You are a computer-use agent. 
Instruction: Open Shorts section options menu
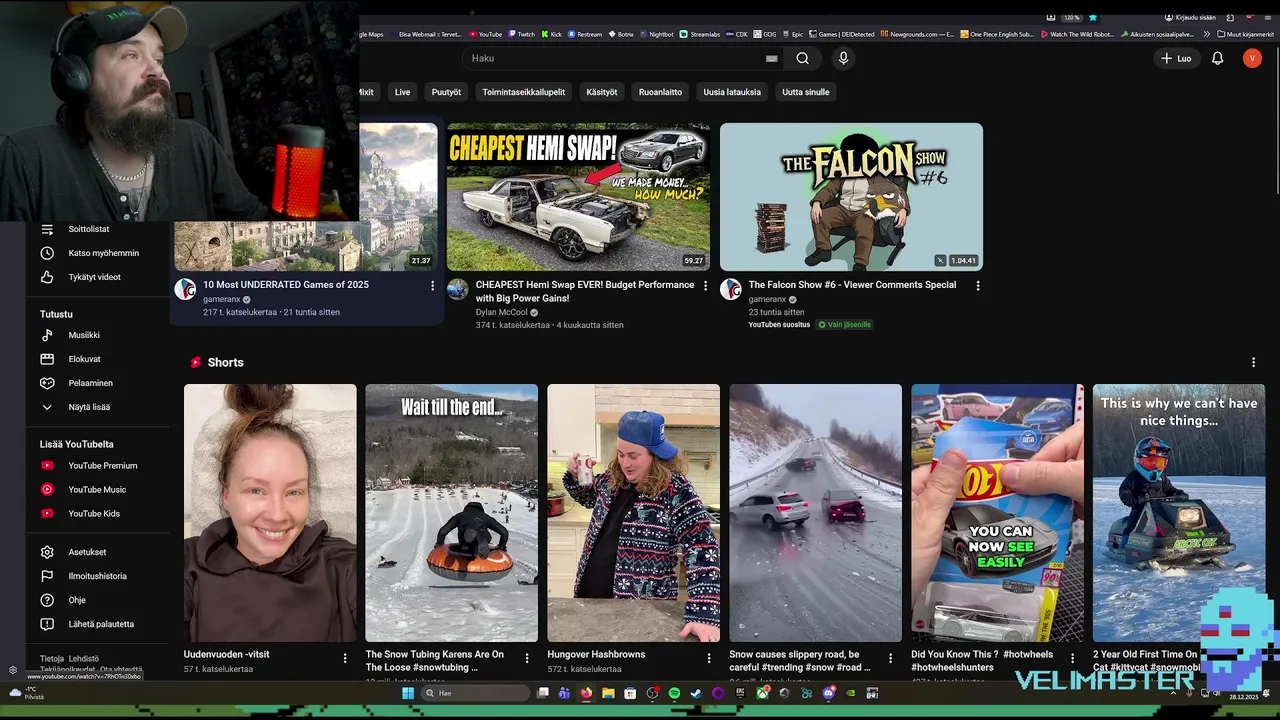(x=1253, y=362)
